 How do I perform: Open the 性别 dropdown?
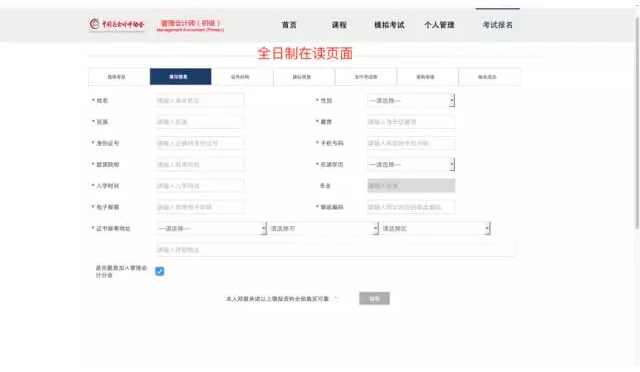point(411,100)
